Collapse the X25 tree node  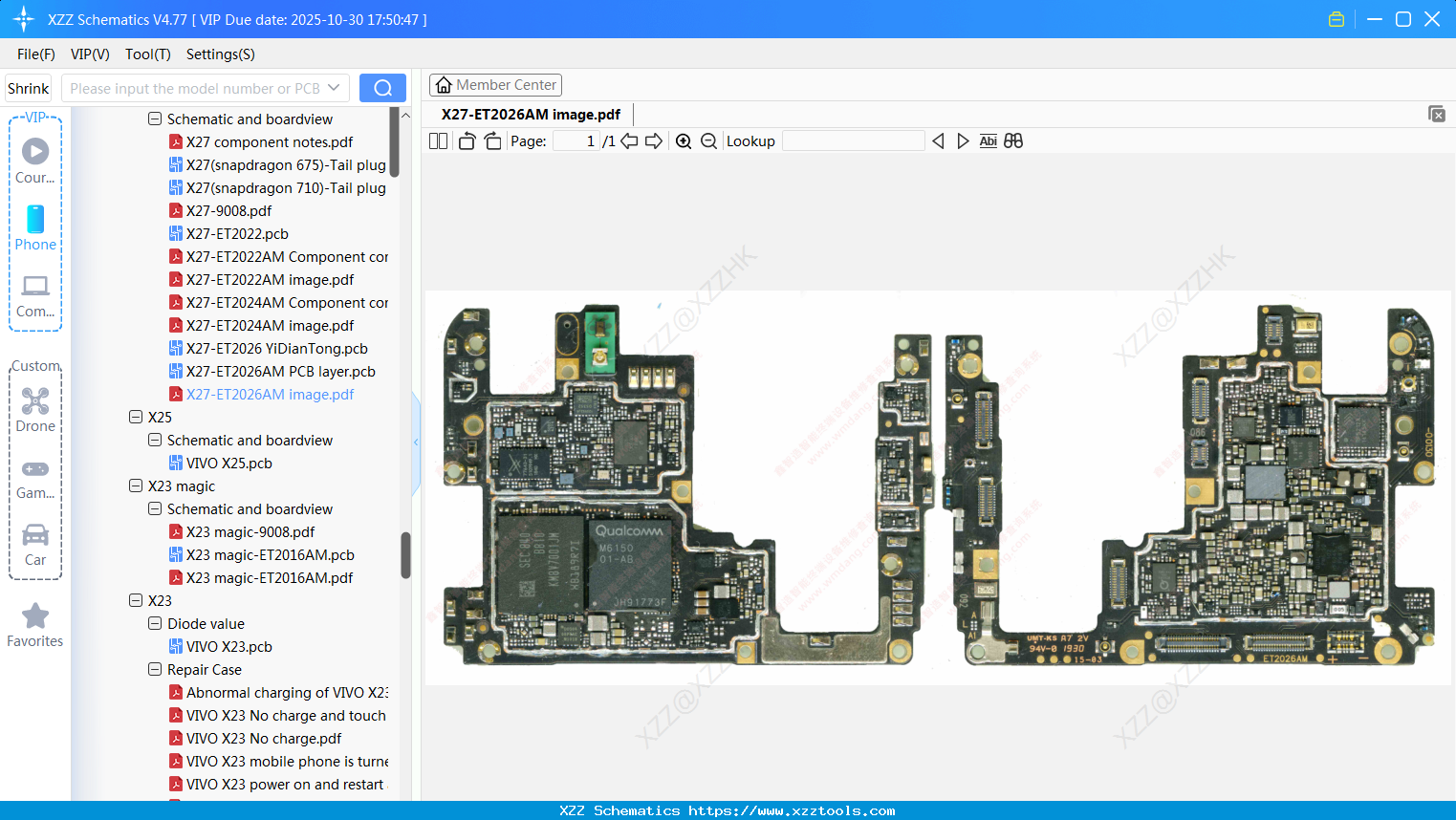(136, 418)
